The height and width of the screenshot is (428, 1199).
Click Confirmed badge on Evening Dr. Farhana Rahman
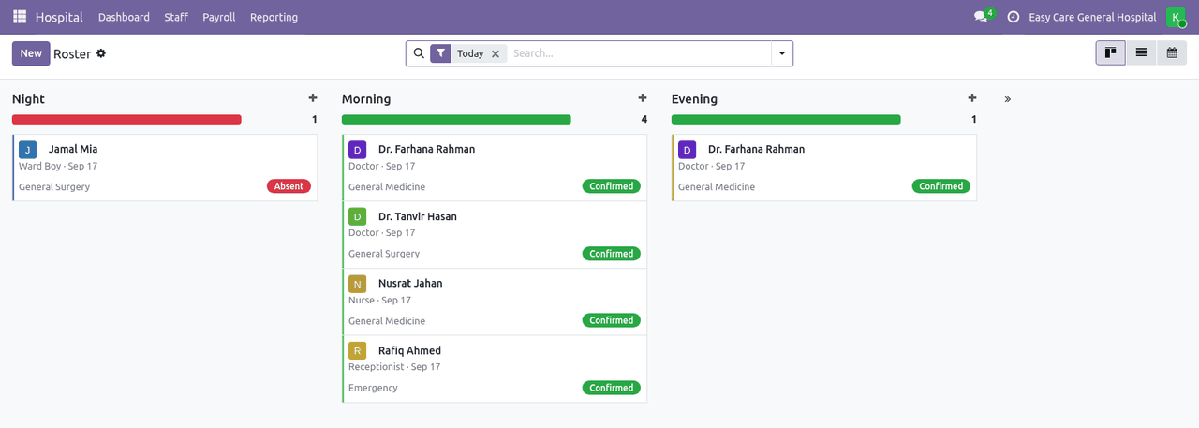(941, 186)
